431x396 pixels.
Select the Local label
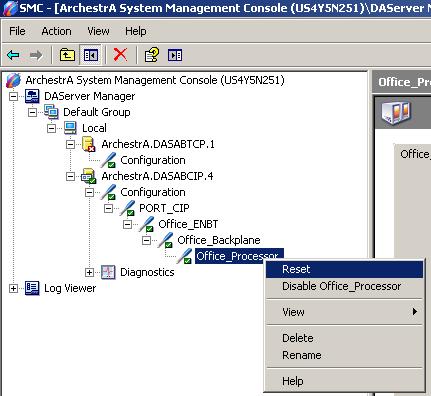click(94, 128)
